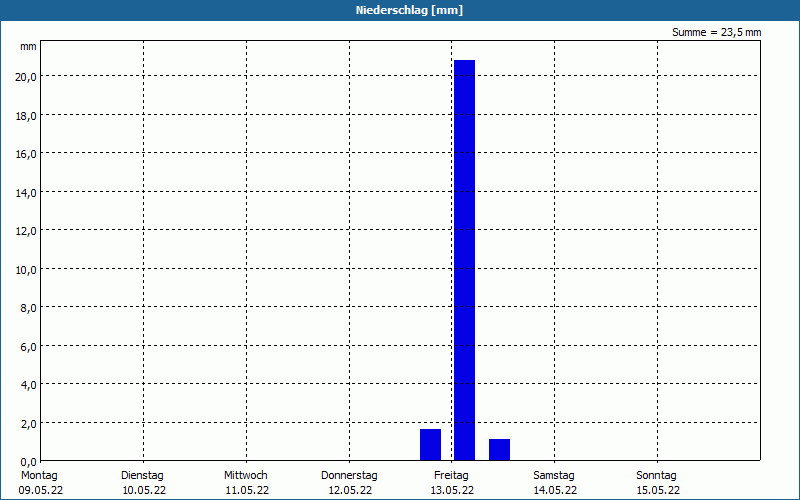Click the 'Niederschlag [mm]' title
Screen dimensions: 800x500
[409, 10]
